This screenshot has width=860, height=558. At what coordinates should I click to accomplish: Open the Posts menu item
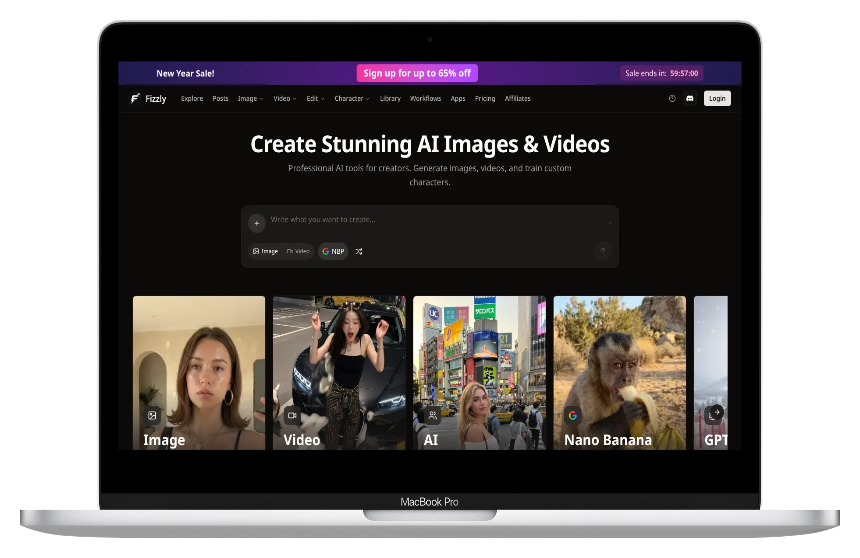(x=220, y=99)
